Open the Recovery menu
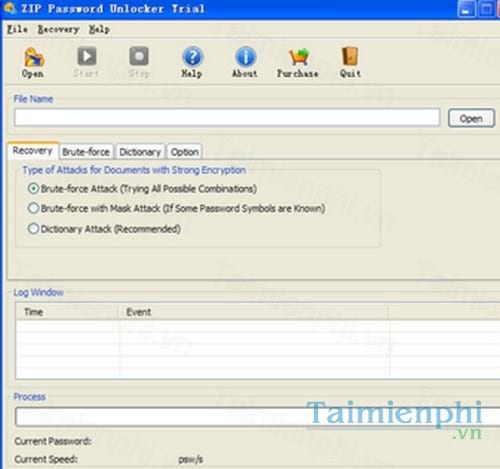This screenshot has height=469, width=500. [x=58, y=29]
